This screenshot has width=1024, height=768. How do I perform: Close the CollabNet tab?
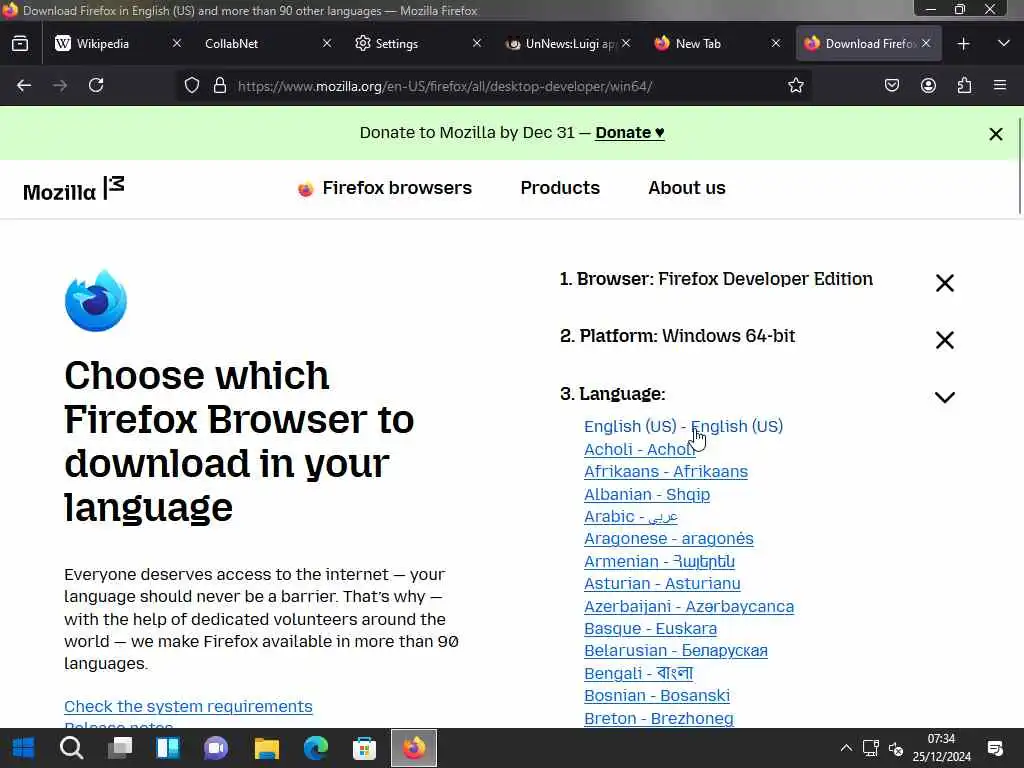click(327, 43)
